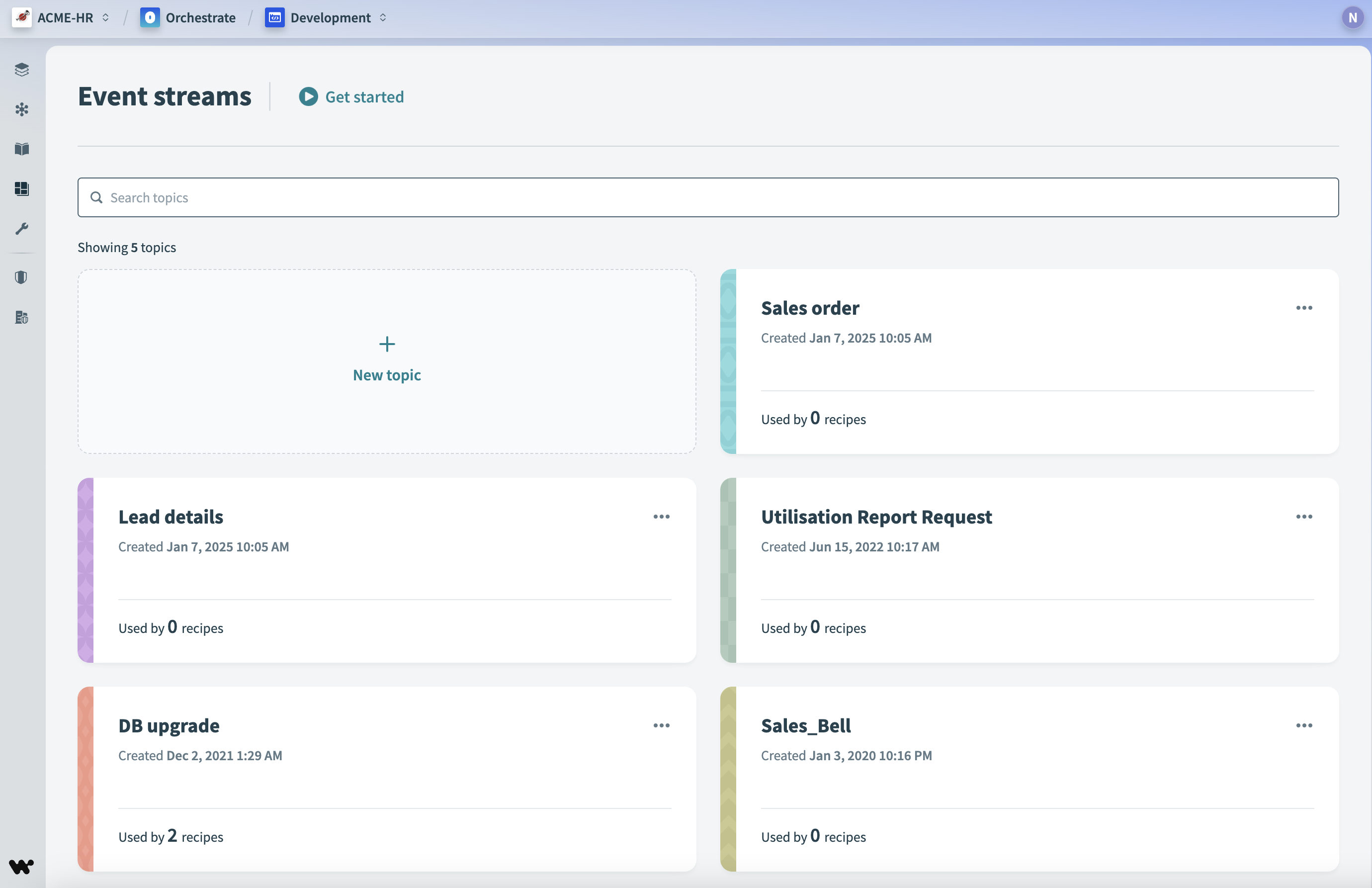The width and height of the screenshot is (1372, 888).
Task: Open the book/recipes icon in sidebar
Action: 22,148
